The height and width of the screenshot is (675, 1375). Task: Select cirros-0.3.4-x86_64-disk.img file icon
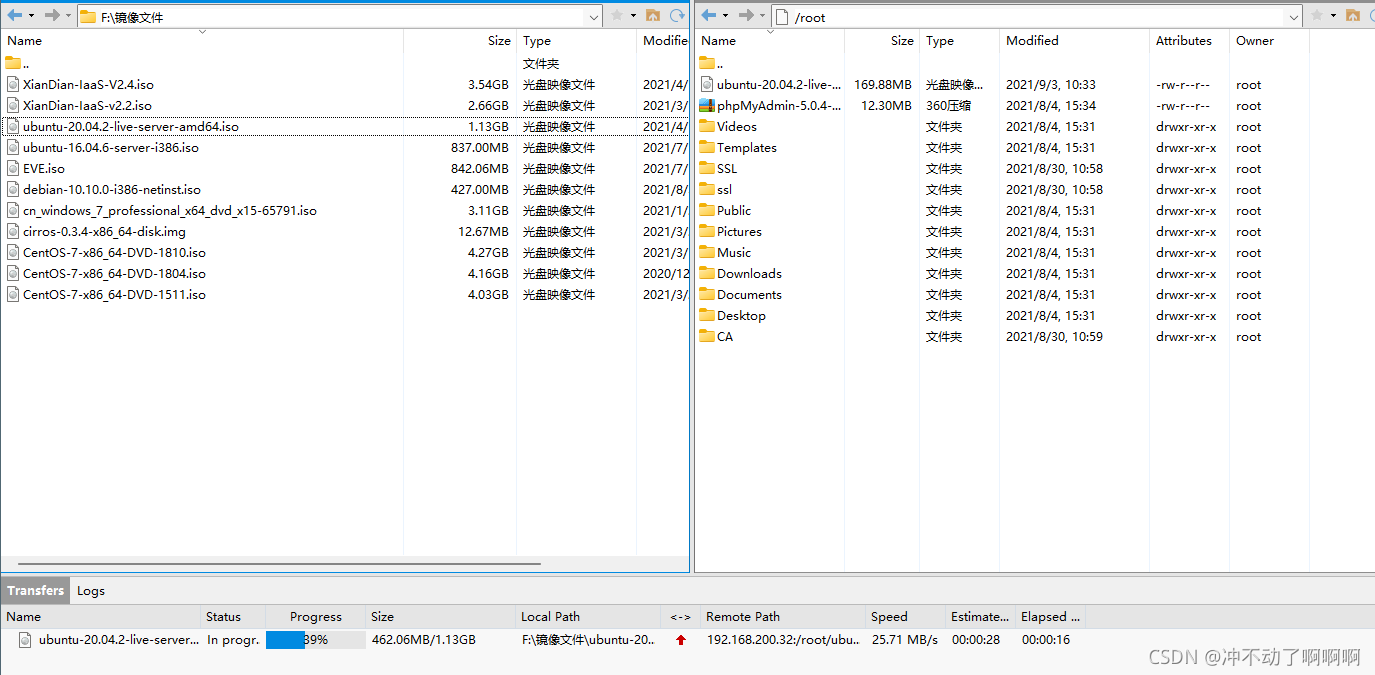tap(13, 232)
